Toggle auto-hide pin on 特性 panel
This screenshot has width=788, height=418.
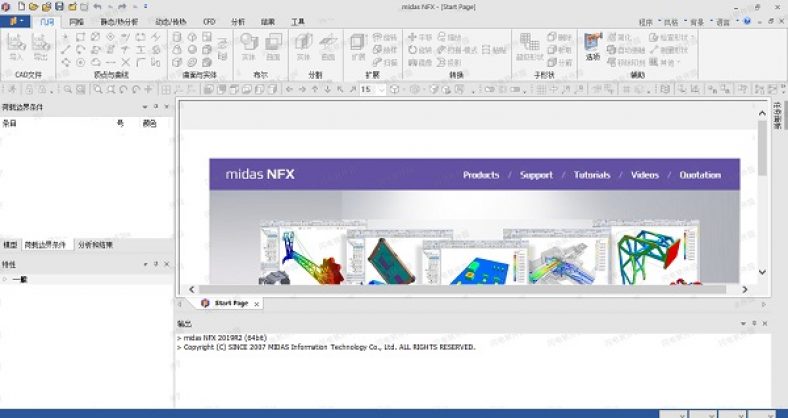(x=156, y=264)
